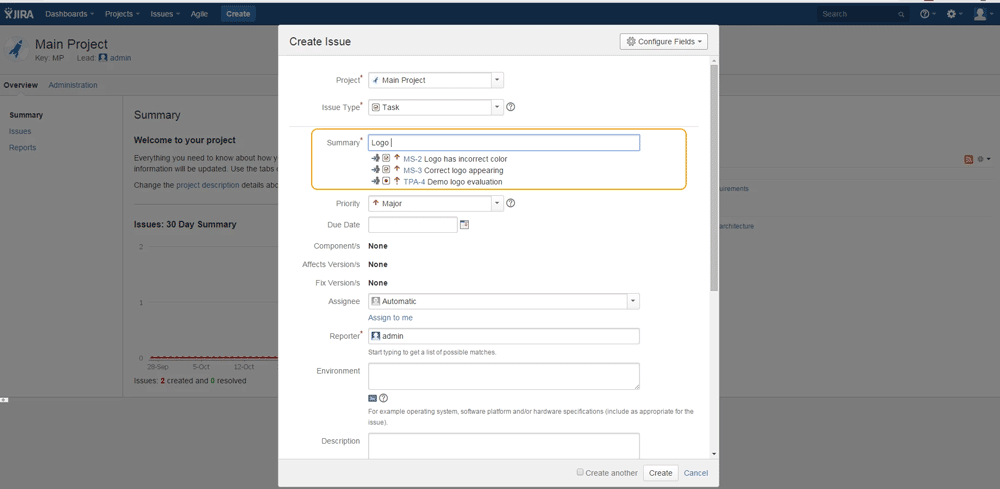Image resolution: width=1000 pixels, height=489 pixels.
Task: Click help icon next to Priority
Action: click(x=510, y=204)
